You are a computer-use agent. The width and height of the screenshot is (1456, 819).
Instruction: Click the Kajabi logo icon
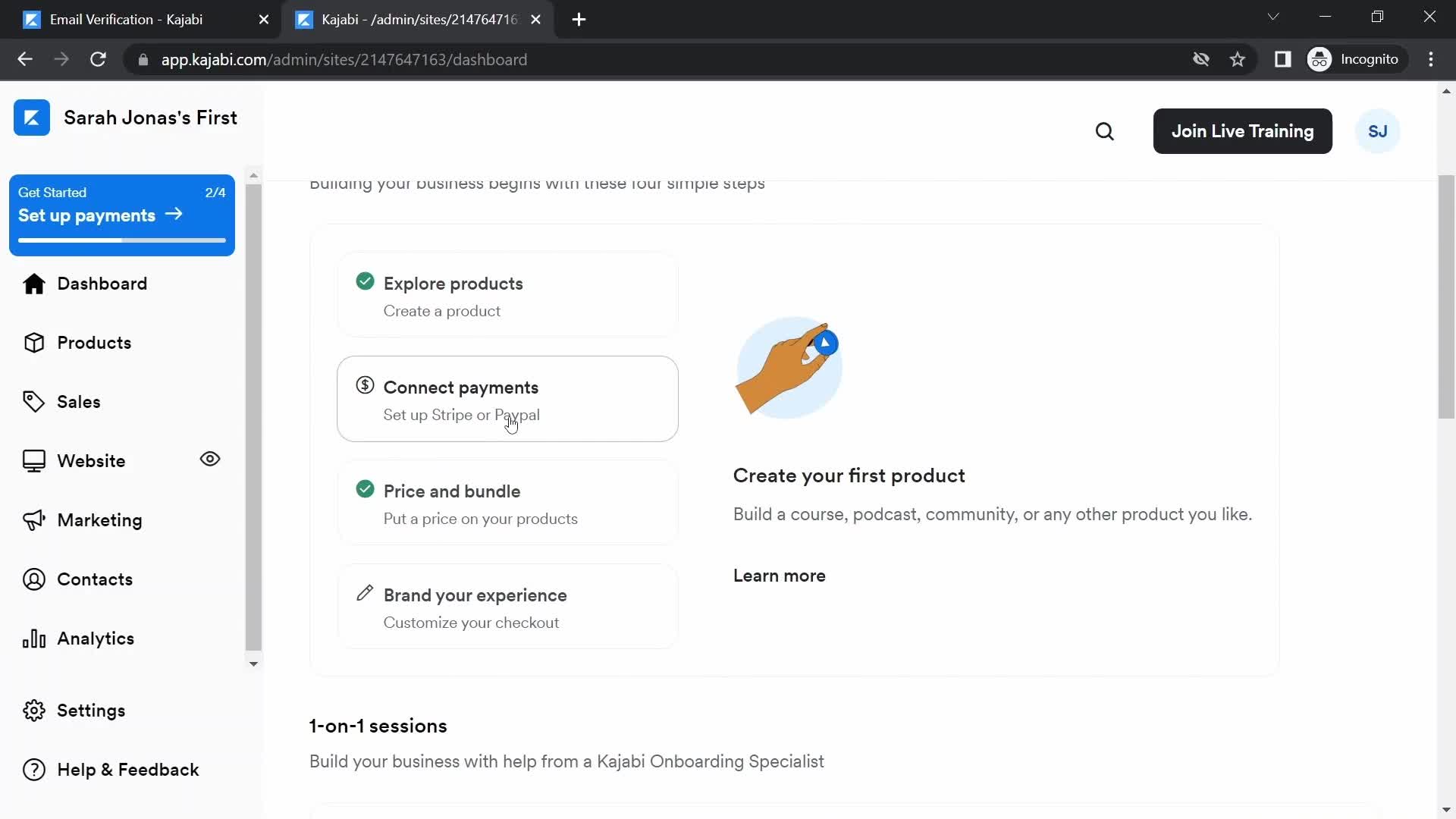coord(32,118)
